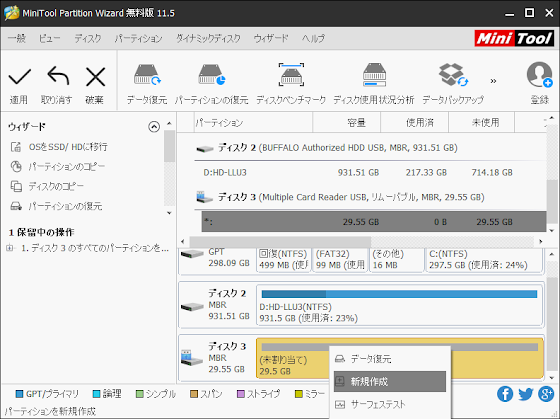Click the Register (登録) user icon
Image resolution: width=560 pixels, height=419 pixels.
tap(539, 75)
